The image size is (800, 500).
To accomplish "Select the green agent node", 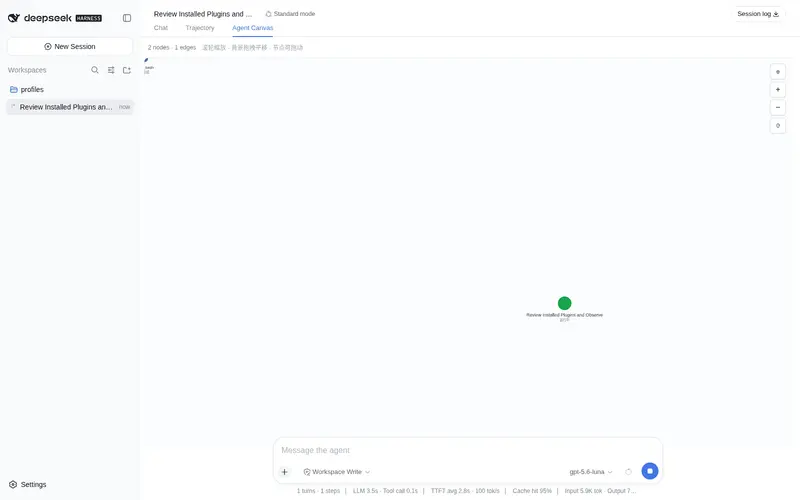I will (564, 303).
